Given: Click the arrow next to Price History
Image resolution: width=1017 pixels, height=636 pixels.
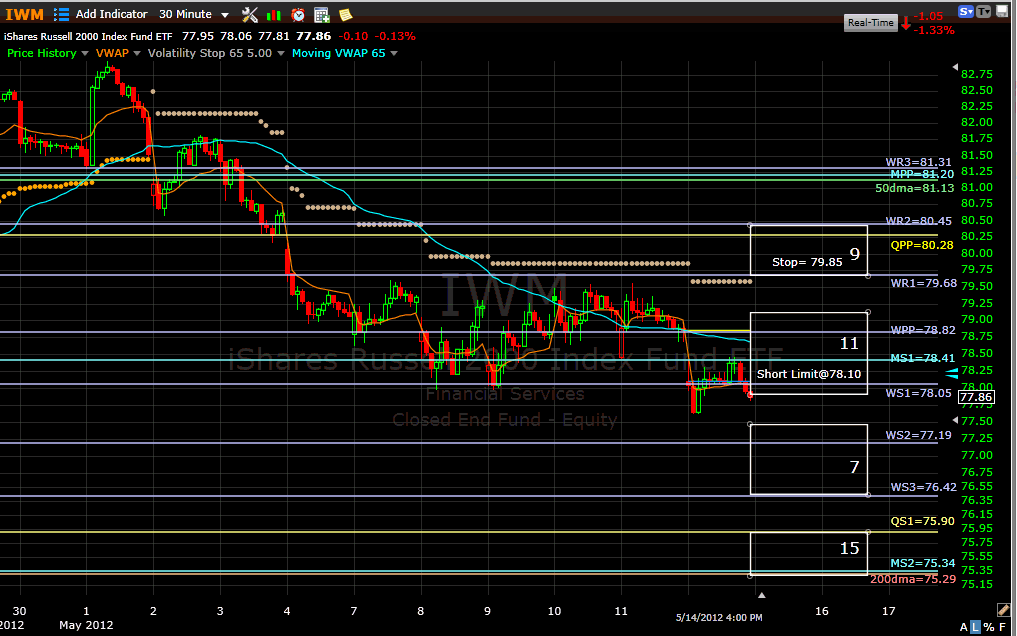Looking at the screenshot, I should coord(85,54).
